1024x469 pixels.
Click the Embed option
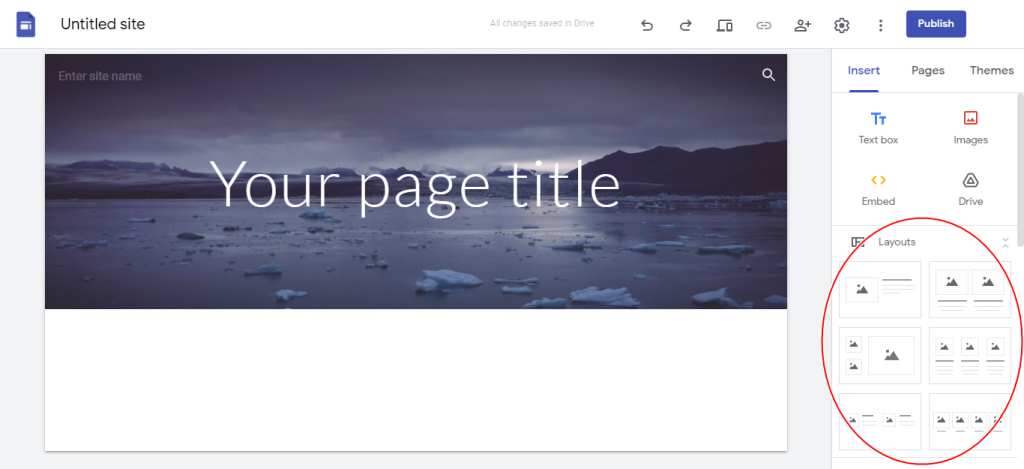point(878,189)
